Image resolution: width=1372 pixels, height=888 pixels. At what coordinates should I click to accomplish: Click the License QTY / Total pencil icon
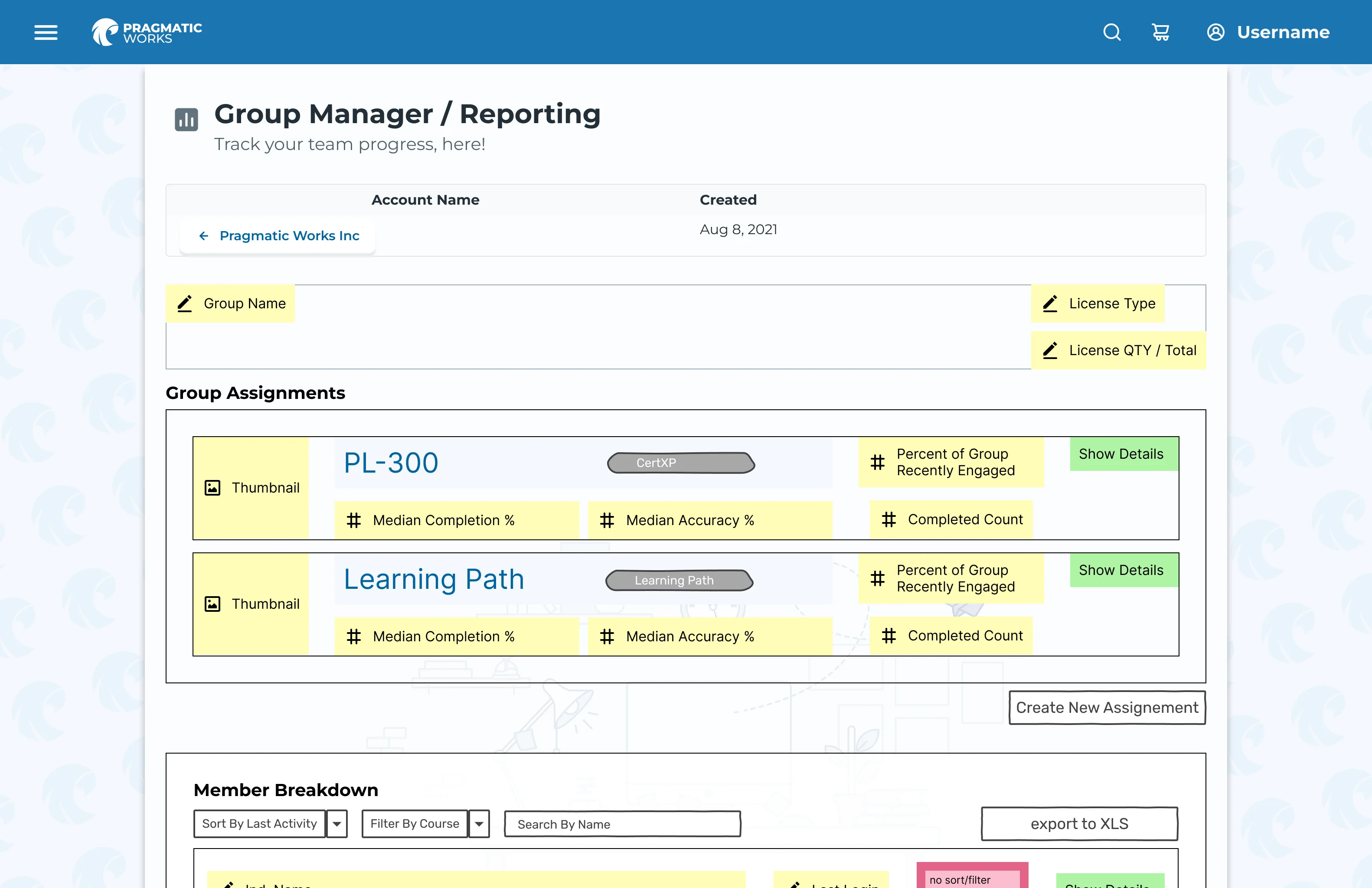[1050, 350]
